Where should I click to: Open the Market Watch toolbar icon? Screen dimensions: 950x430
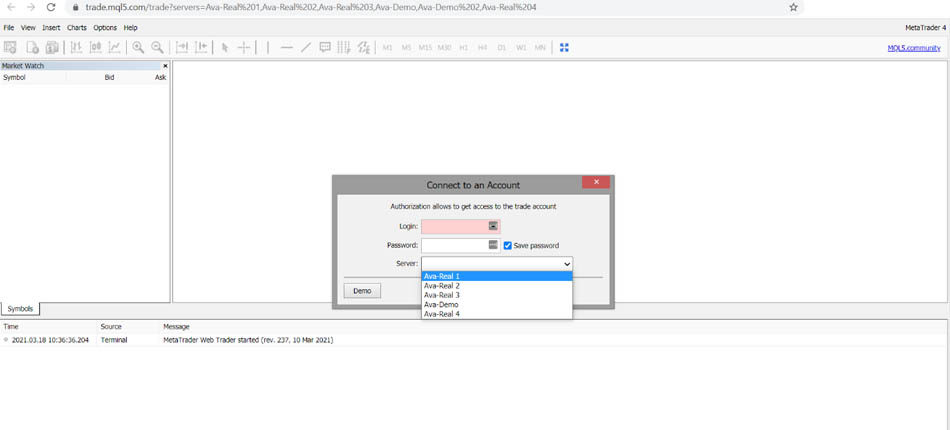pos(10,47)
